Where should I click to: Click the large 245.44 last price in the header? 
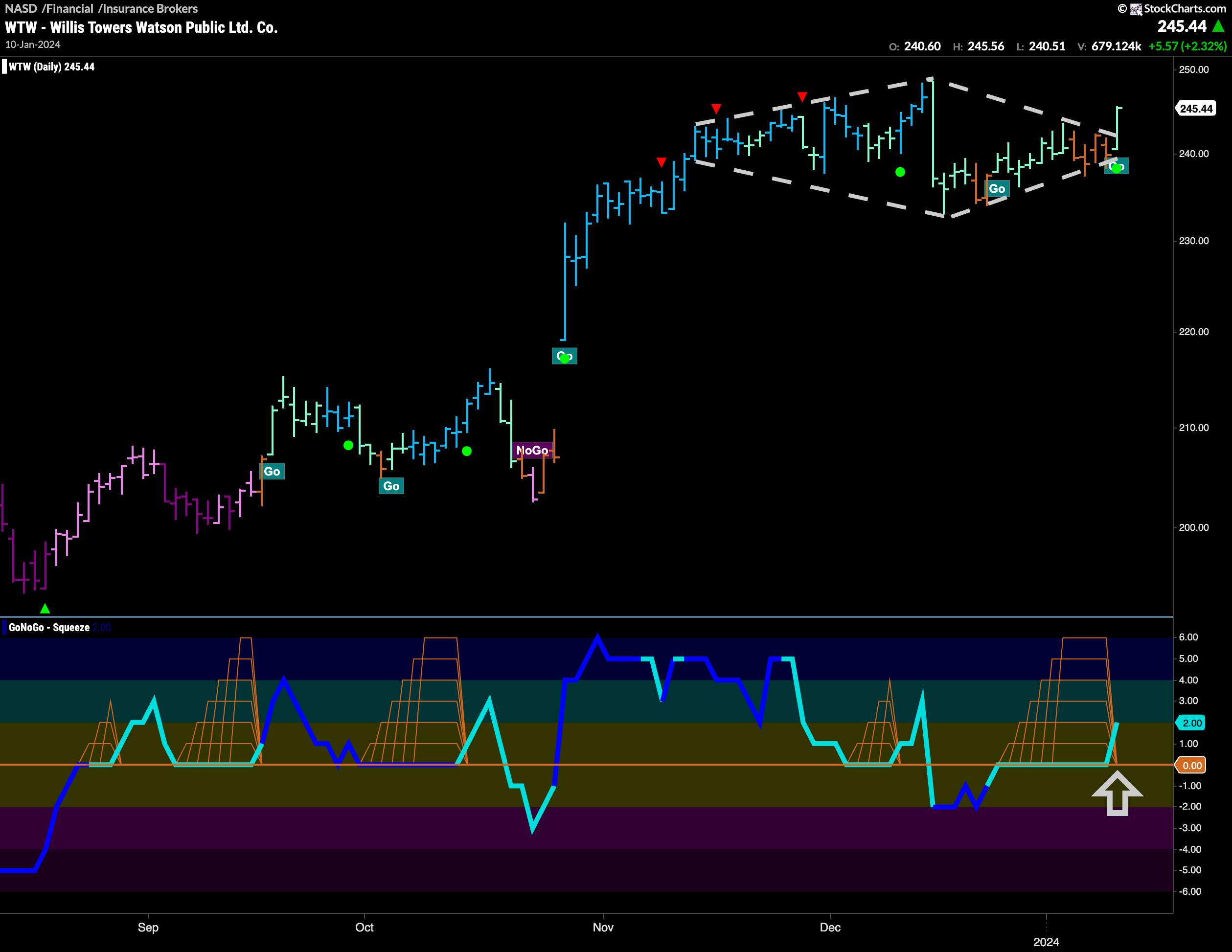tap(1182, 26)
